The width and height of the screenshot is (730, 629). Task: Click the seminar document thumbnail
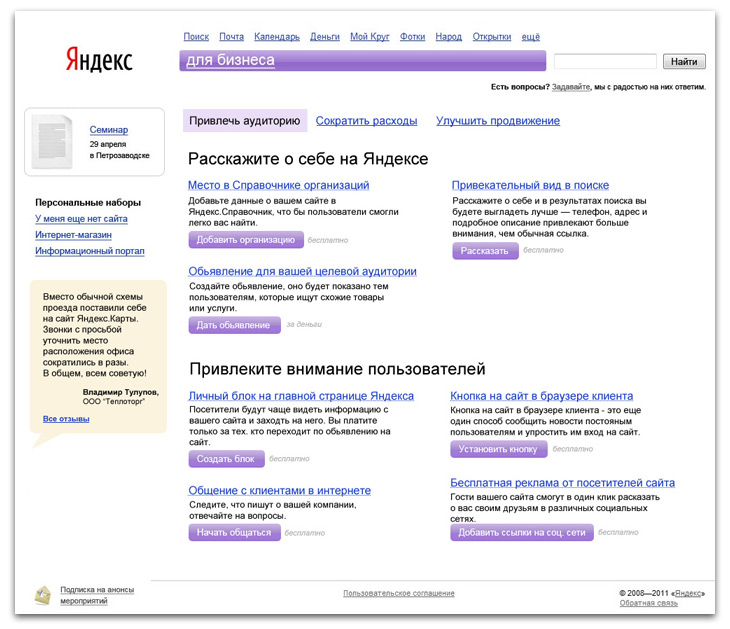[52, 142]
